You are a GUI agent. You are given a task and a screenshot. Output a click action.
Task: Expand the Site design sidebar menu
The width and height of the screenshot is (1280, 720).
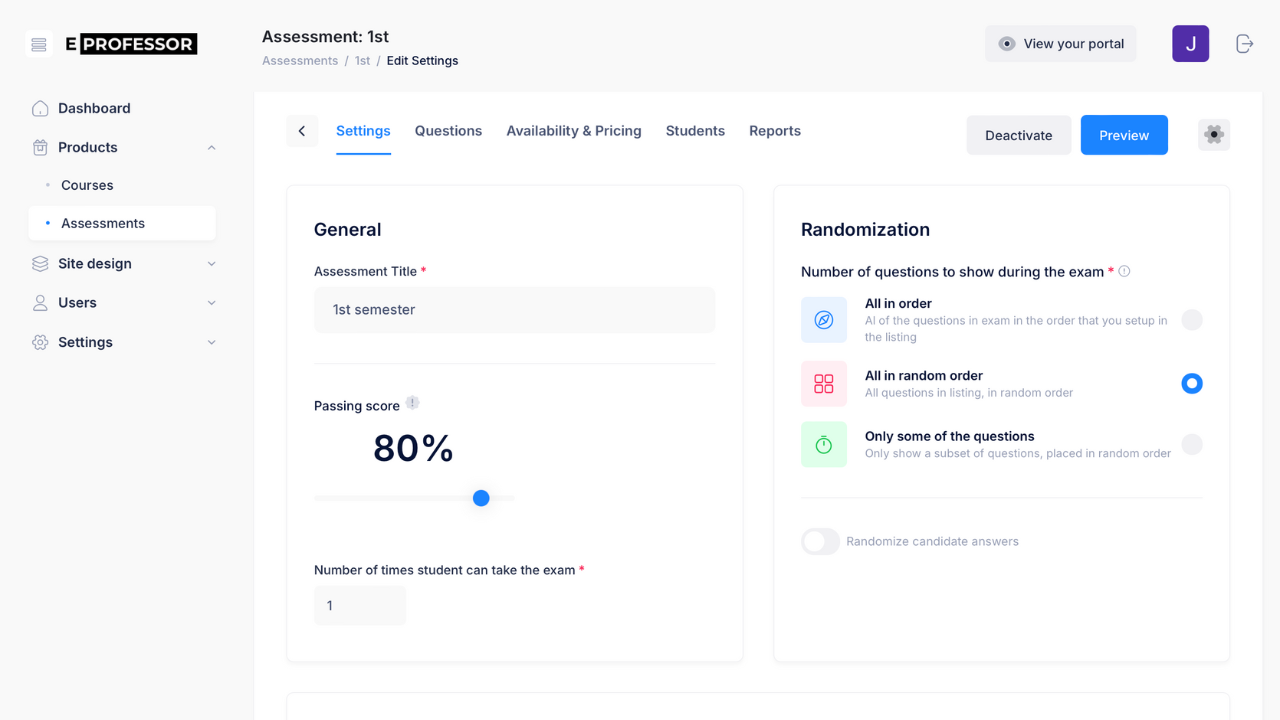(x=211, y=264)
